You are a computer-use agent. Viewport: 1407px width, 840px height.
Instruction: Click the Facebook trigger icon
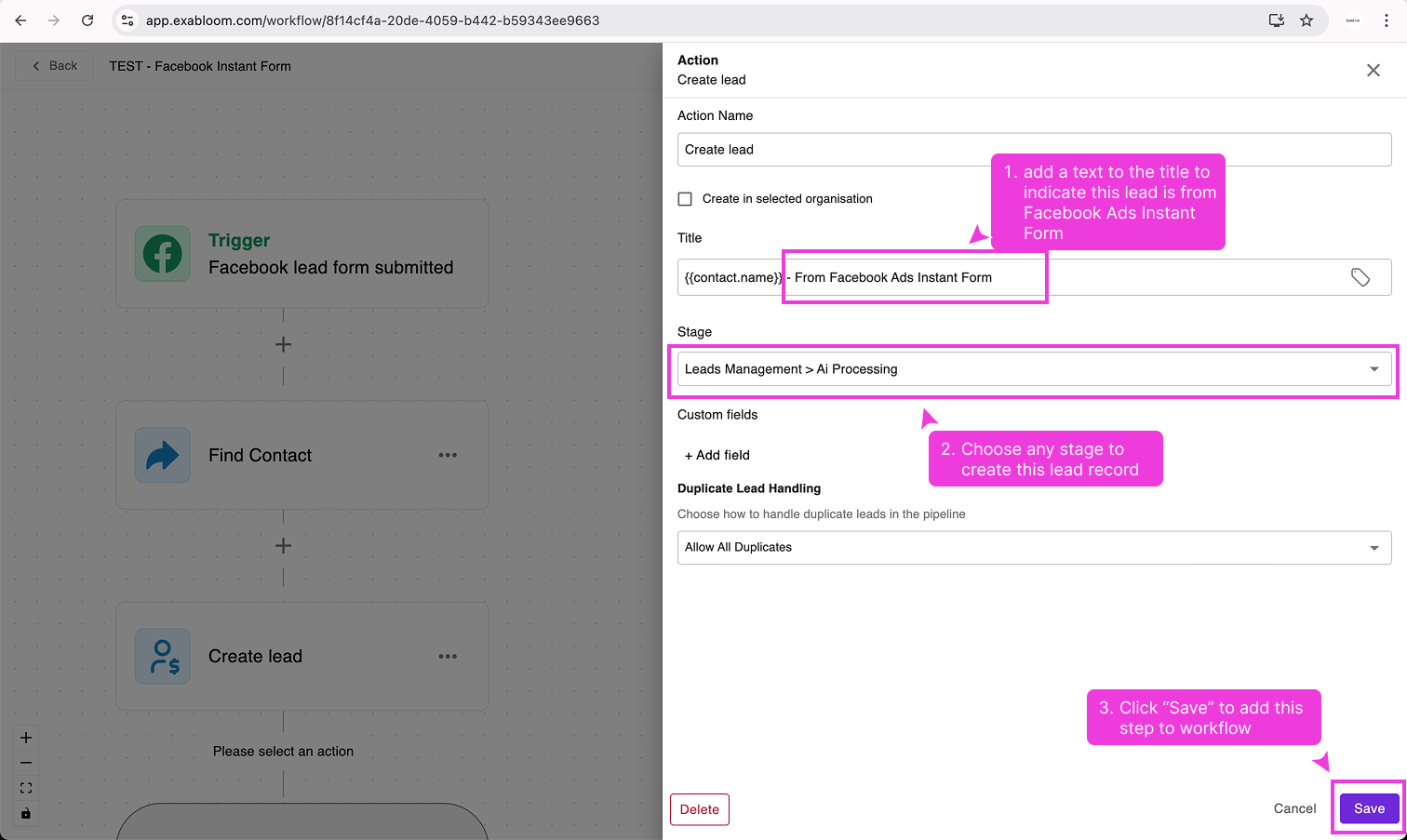tap(162, 253)
